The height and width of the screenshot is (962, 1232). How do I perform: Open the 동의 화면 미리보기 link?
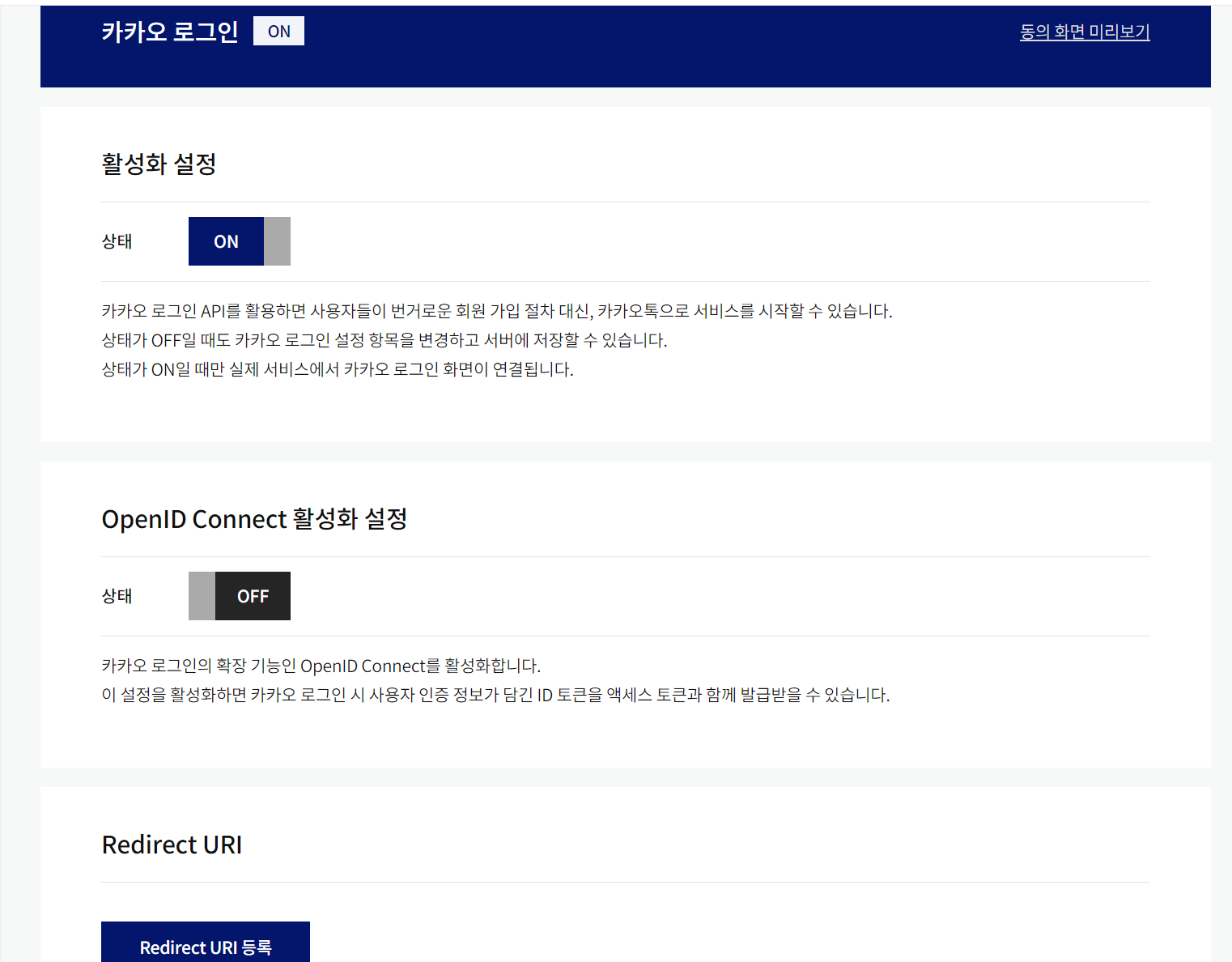coord(1085,32)
